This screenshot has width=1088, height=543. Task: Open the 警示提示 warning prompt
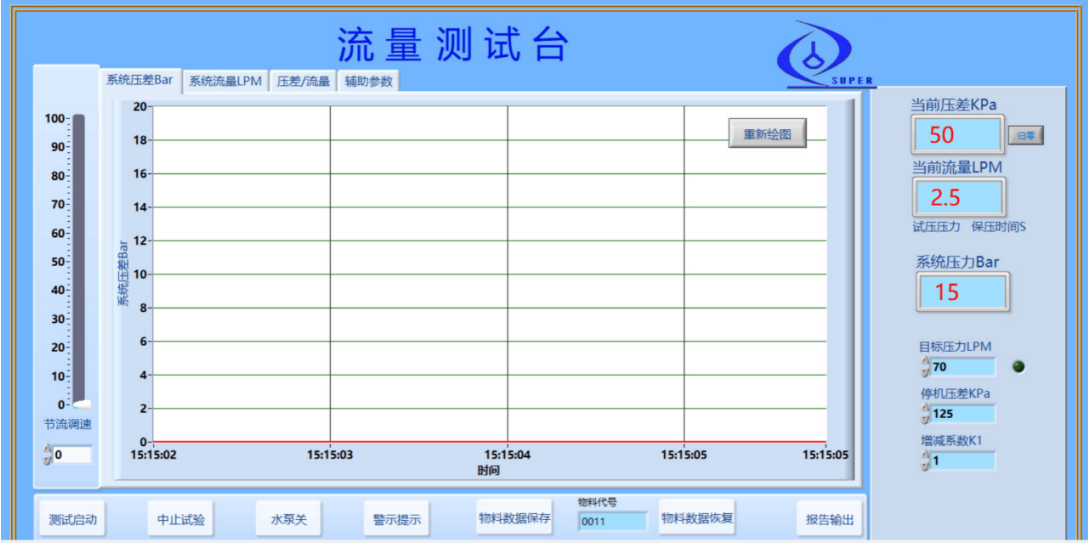(396, 519)
